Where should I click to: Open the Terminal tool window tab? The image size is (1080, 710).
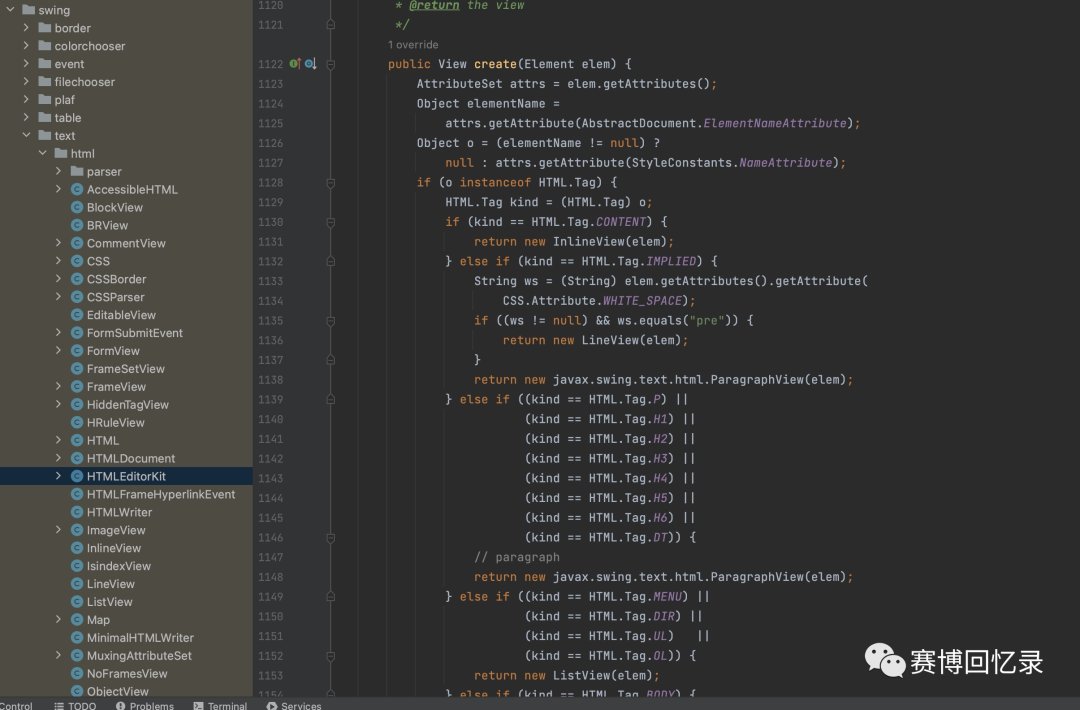pyautogui.click(x=220, y=705)
